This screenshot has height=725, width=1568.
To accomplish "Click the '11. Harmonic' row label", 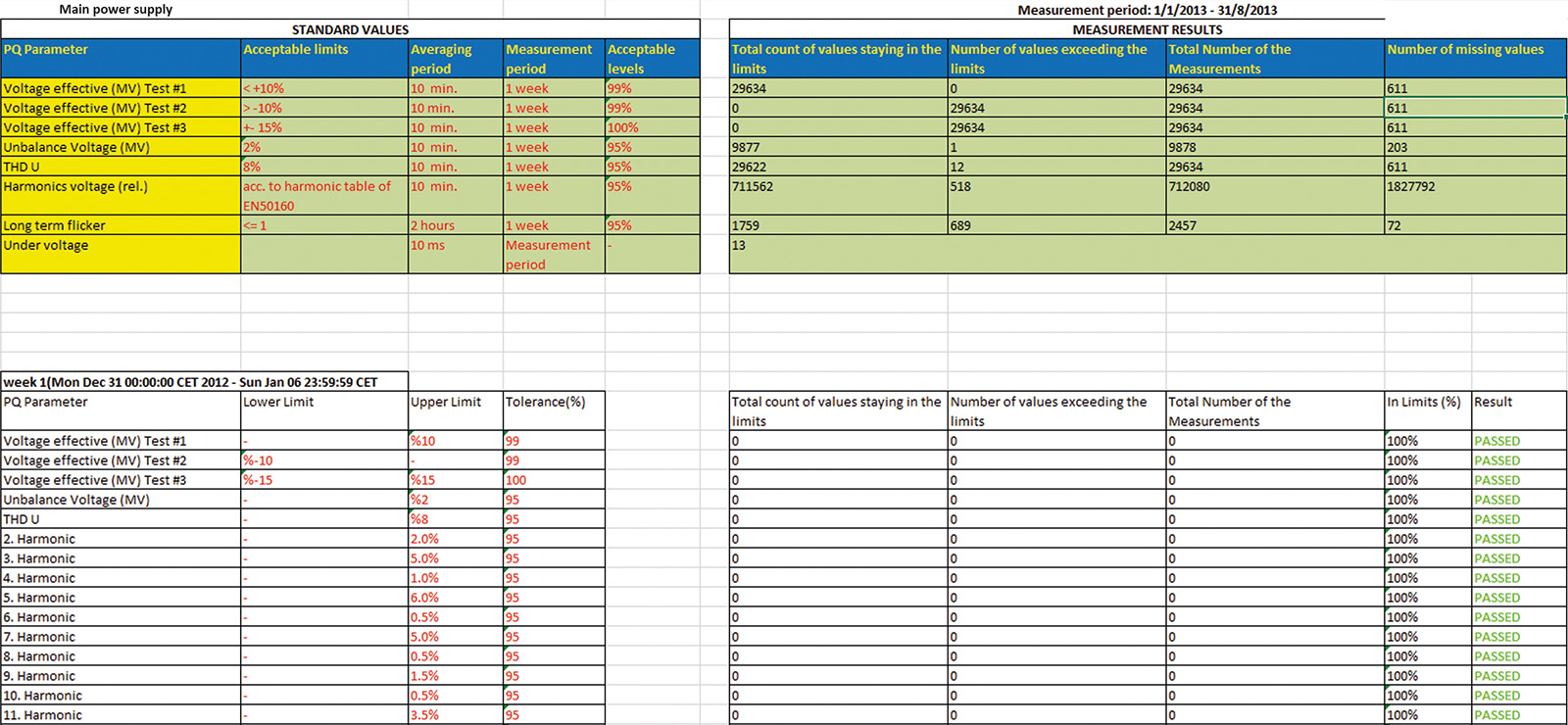I will (121, 715).
